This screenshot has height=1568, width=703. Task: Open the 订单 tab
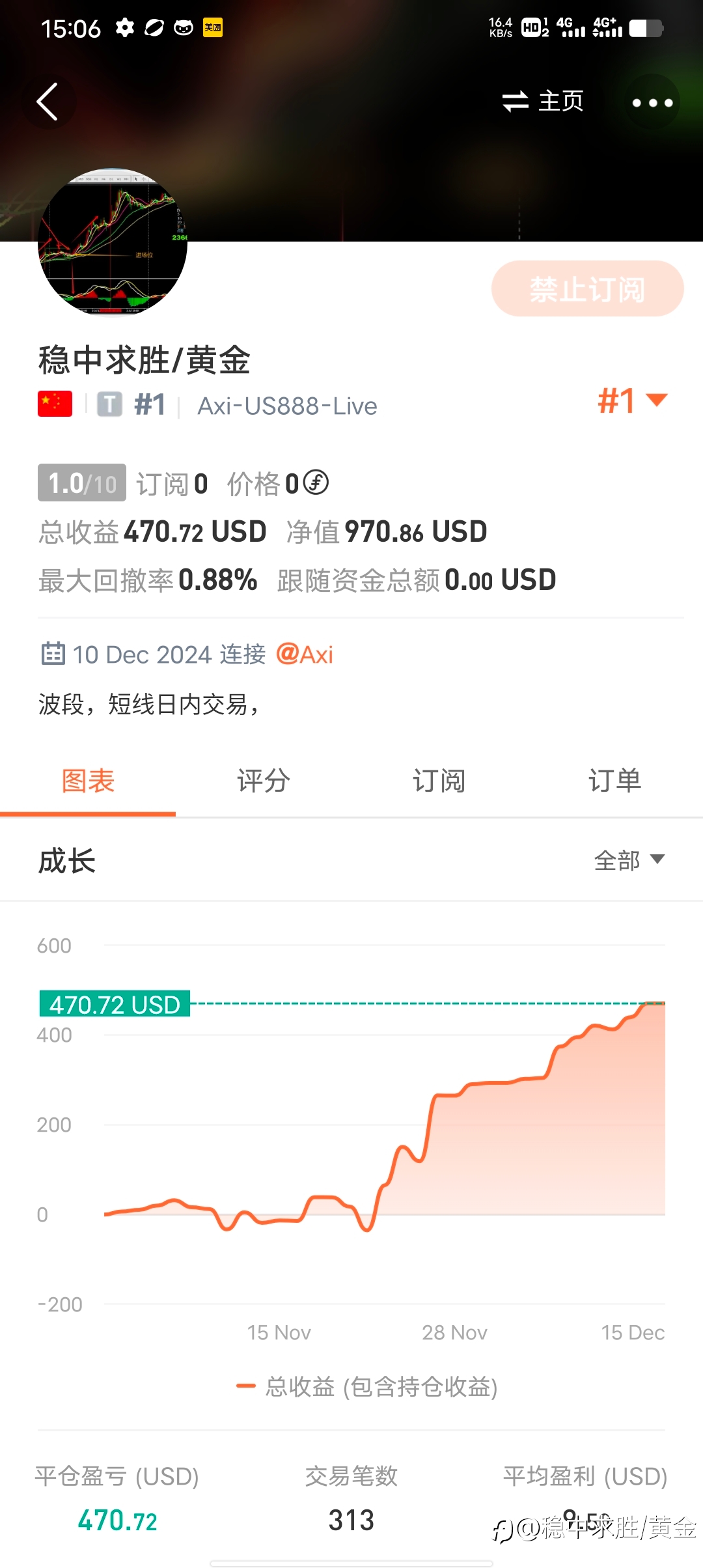pyautogui.click(x=614, y=781)
